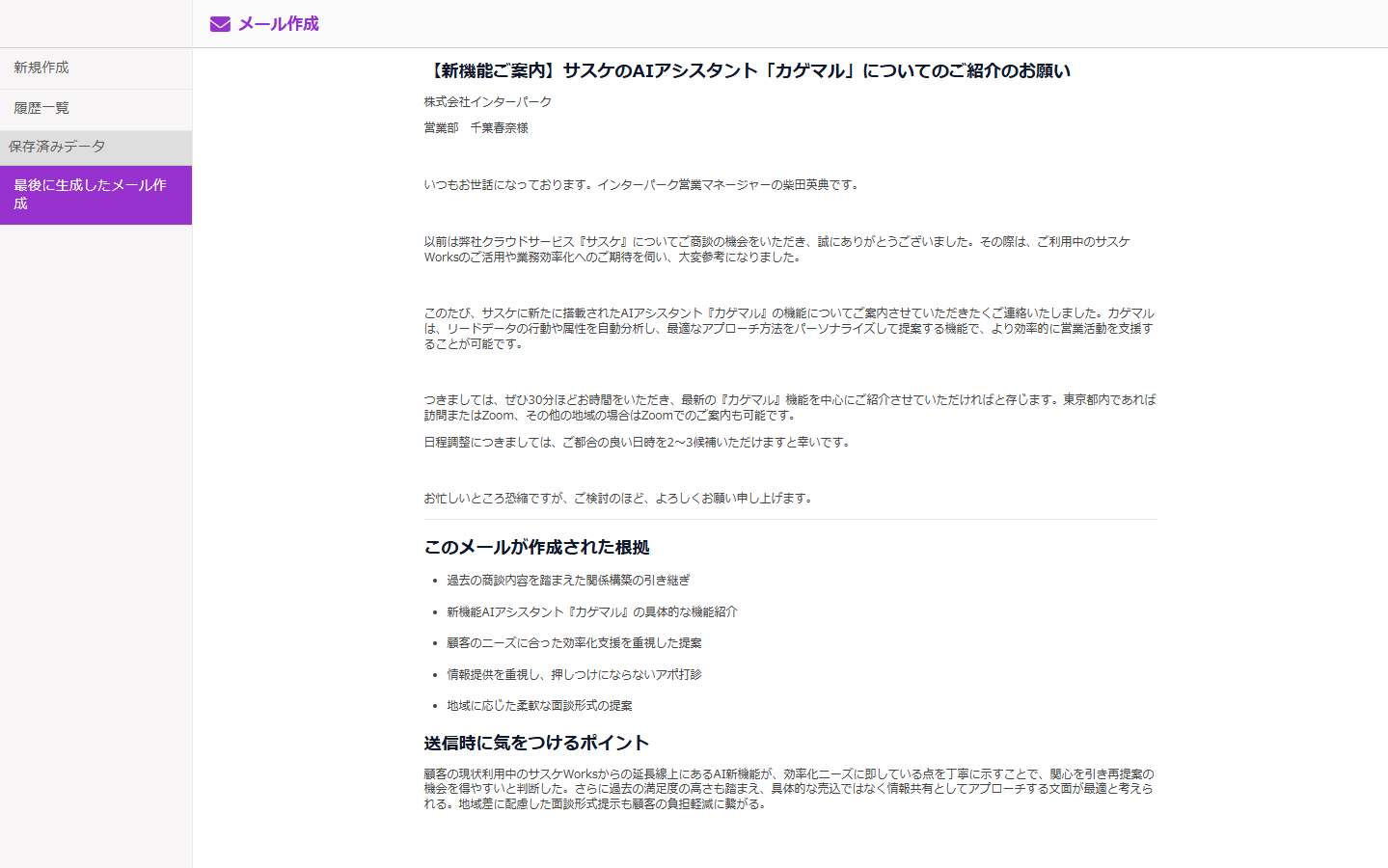The height and width of the screenshot is (868, 1388).
Task: Click the greeting line starting いつもお世話になっております
Action: 642,184
